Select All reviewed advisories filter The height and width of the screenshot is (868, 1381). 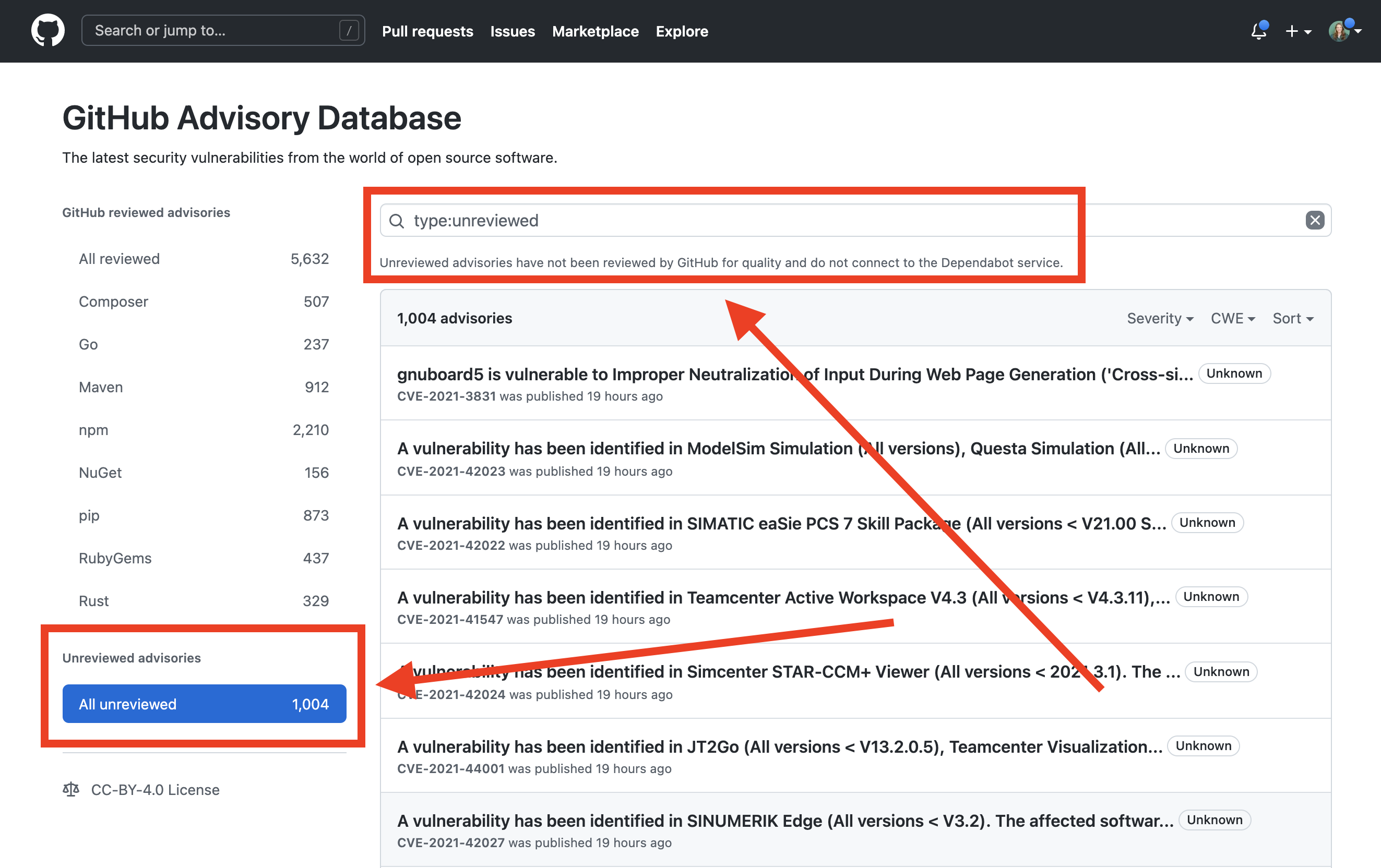[x=118, y=259]
